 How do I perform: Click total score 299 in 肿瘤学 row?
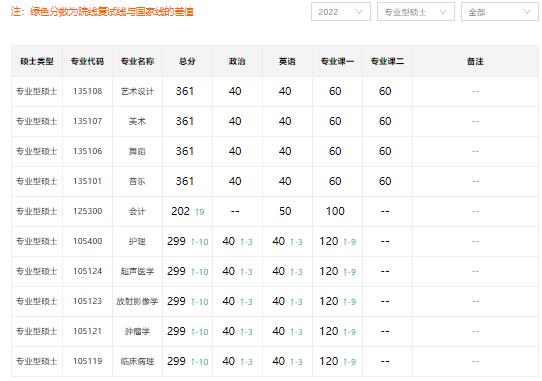(x=177, y=331)
